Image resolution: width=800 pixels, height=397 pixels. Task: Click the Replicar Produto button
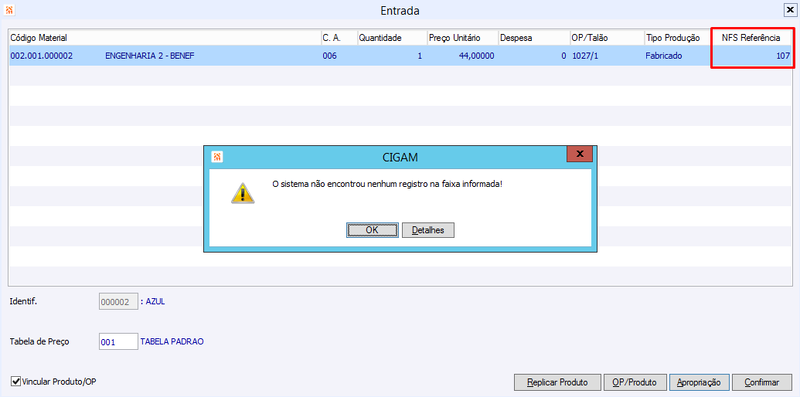coord(557,382)
